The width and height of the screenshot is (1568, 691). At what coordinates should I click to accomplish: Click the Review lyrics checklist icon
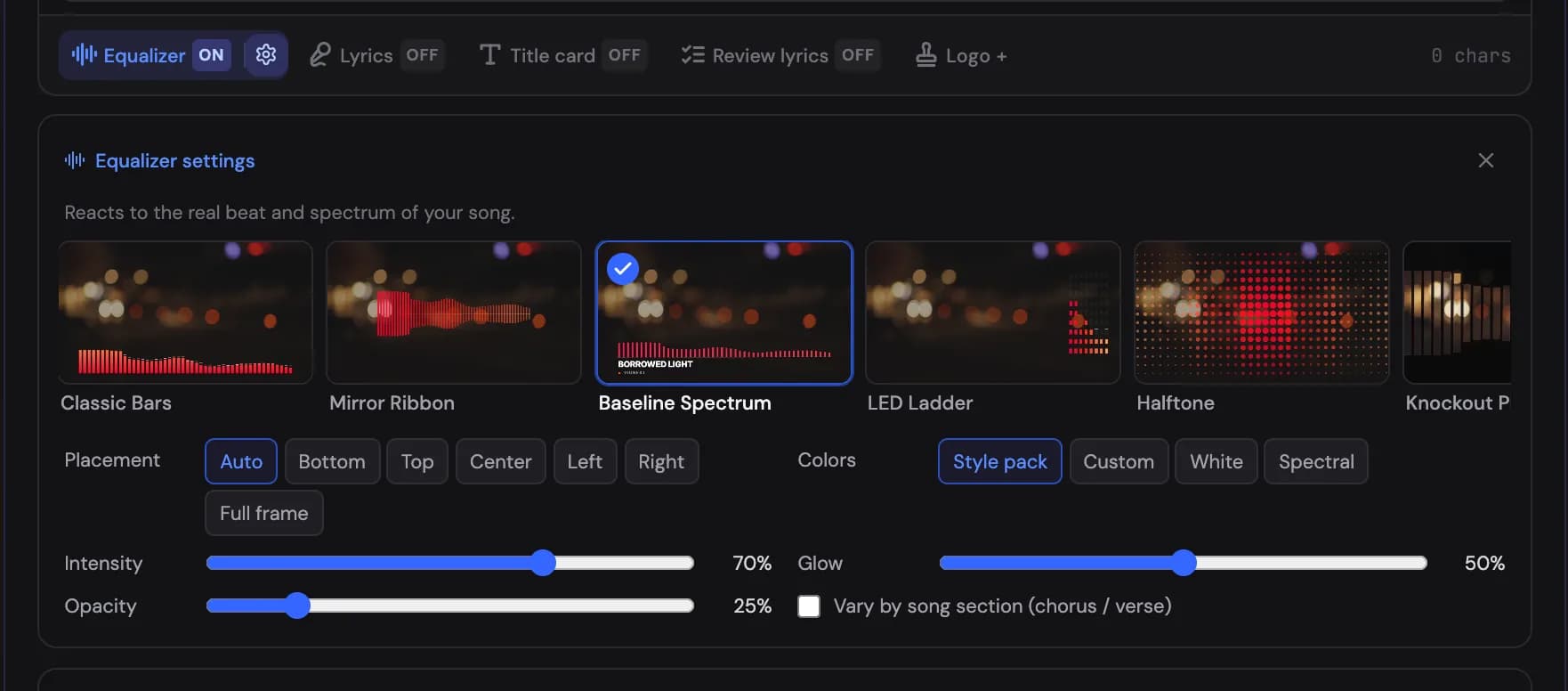tap(692, 55)
